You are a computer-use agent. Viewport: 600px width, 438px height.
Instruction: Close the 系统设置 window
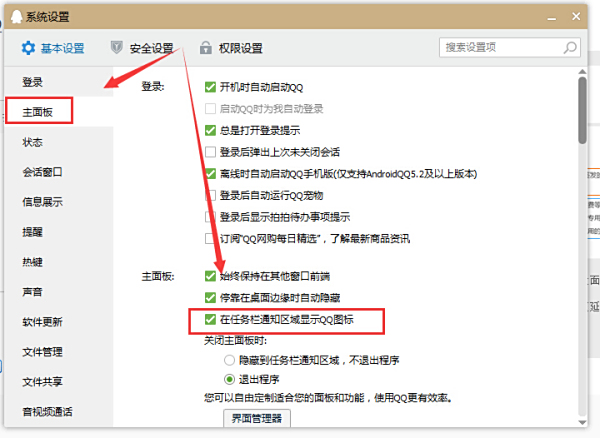(x=576, y=16)
